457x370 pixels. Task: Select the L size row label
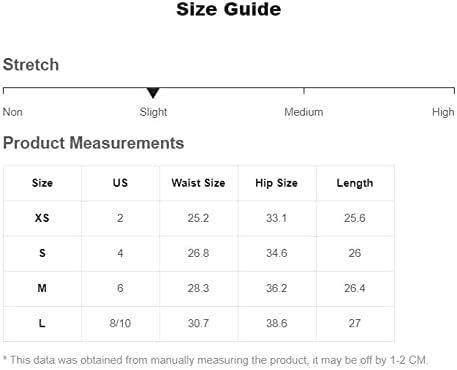pyautogui.click(x=42, y=323)
